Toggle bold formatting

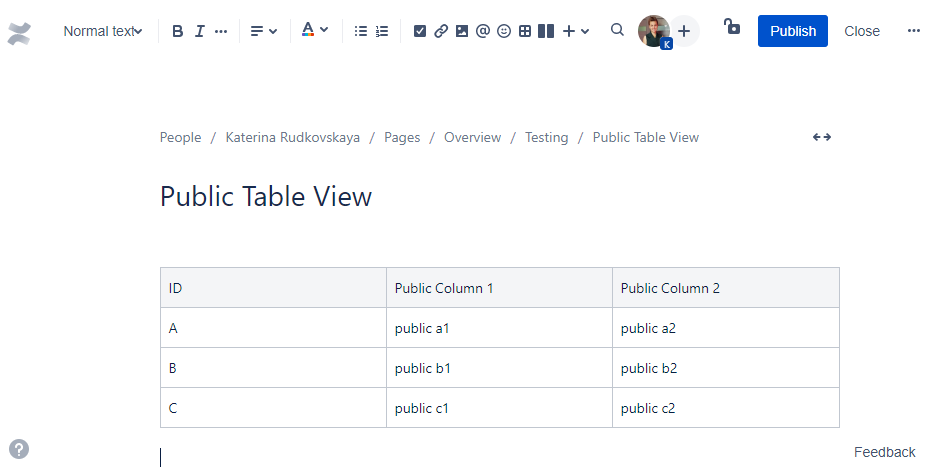pyautogui.click(x=178, y=31)
